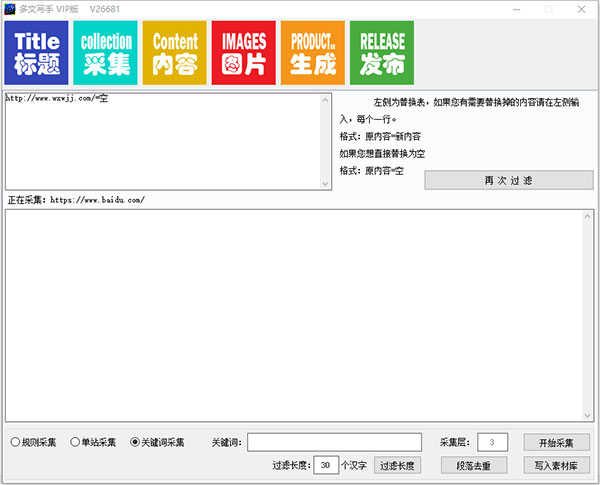Click the down arrow of replacement list scrollbar
Screen dimensions: 600x485
pos(325,183)
